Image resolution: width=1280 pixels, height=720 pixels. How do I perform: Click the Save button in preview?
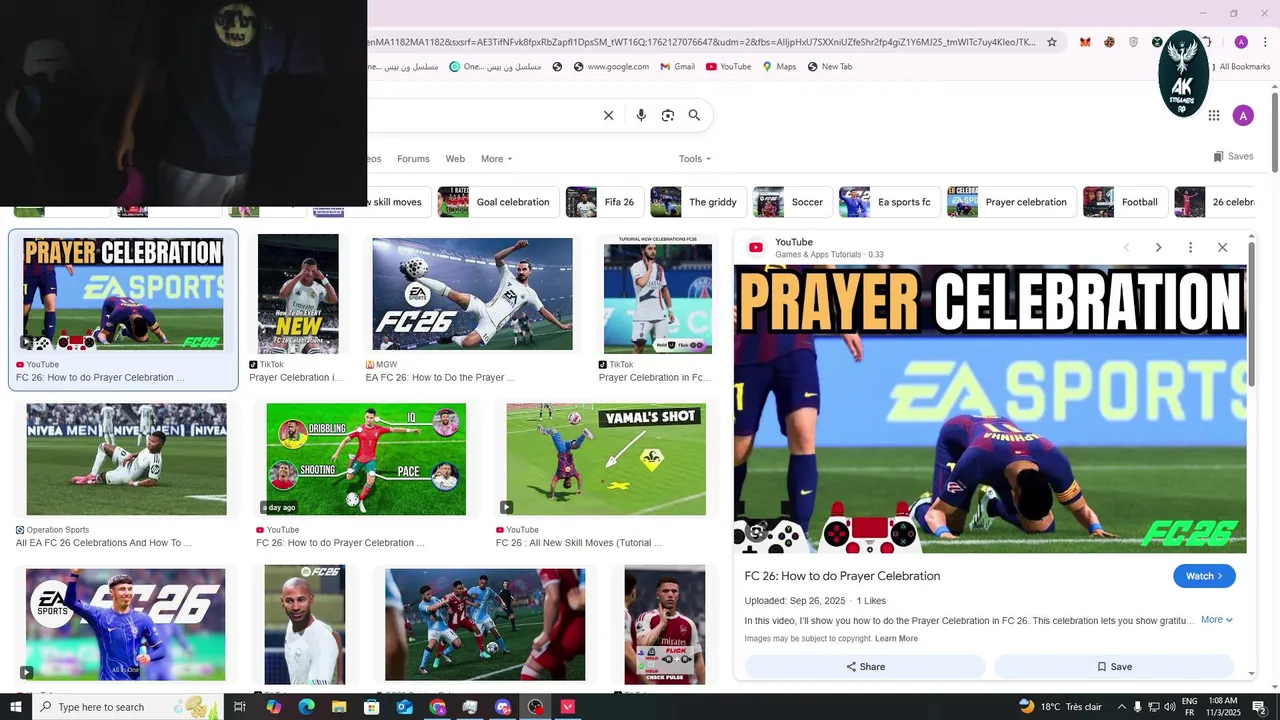pos(1114,667)
